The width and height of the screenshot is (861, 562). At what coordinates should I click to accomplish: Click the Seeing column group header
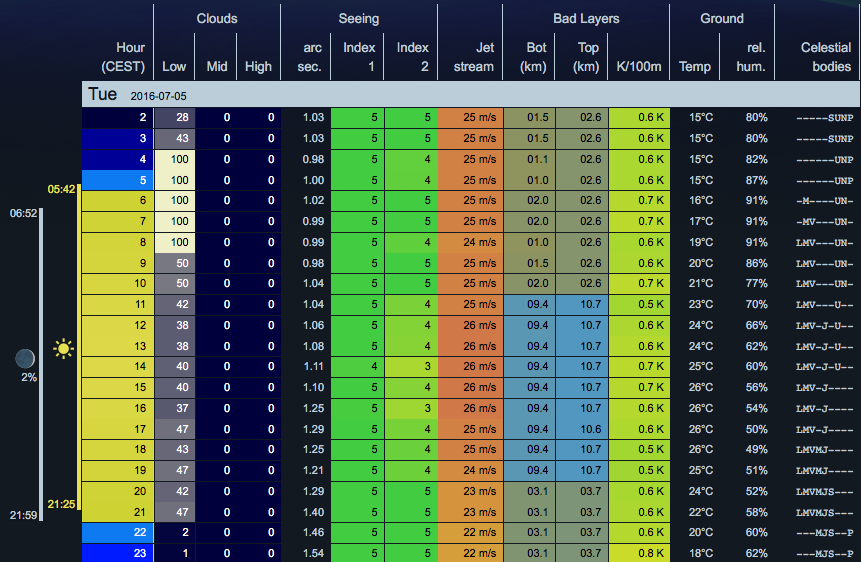(x=358, y=18)
